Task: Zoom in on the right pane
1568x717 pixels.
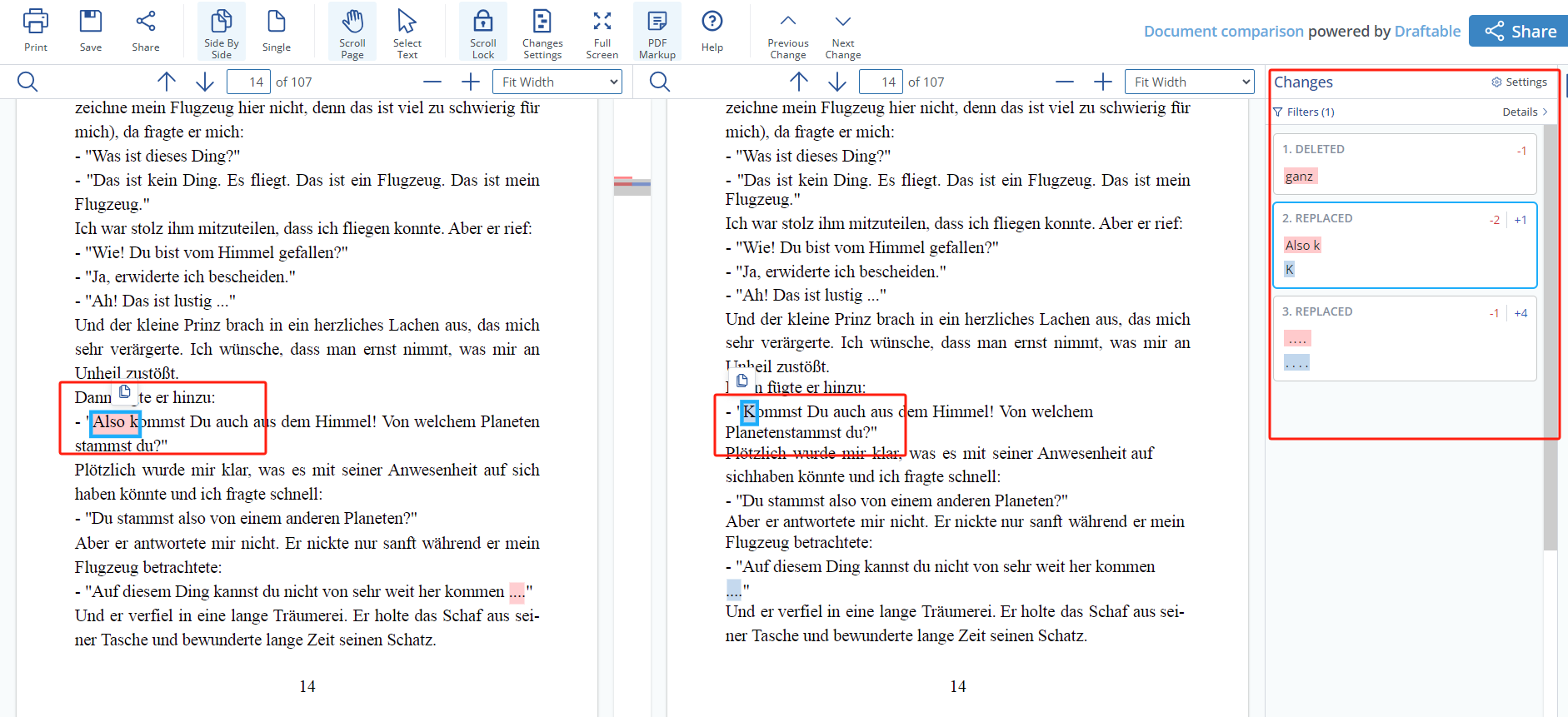Action: (1103, 82)
